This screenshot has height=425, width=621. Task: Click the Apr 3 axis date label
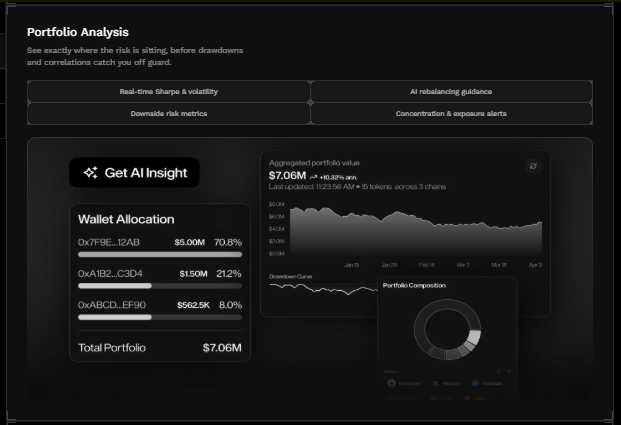click(x=535, y=265)
